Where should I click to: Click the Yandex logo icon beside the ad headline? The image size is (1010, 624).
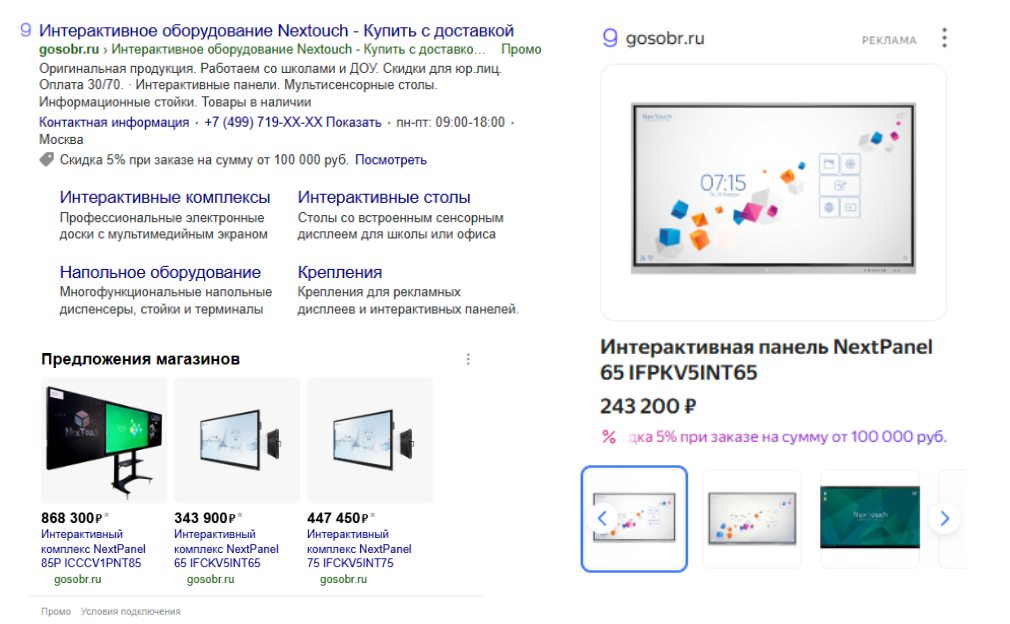point(25,30)
